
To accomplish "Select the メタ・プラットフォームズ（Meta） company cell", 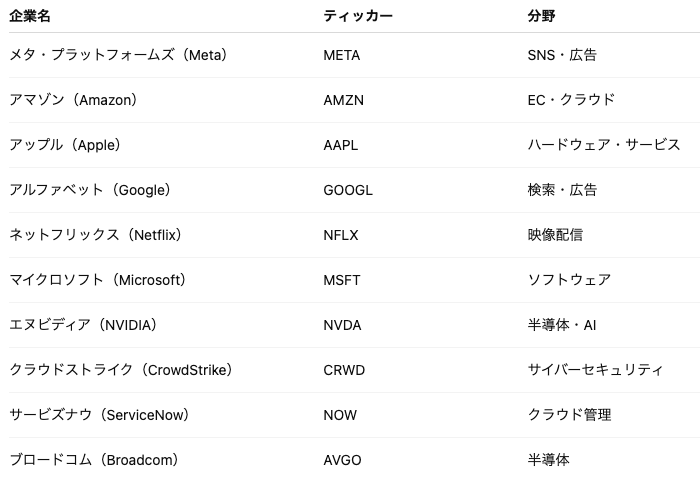I will tap(119, 55).
